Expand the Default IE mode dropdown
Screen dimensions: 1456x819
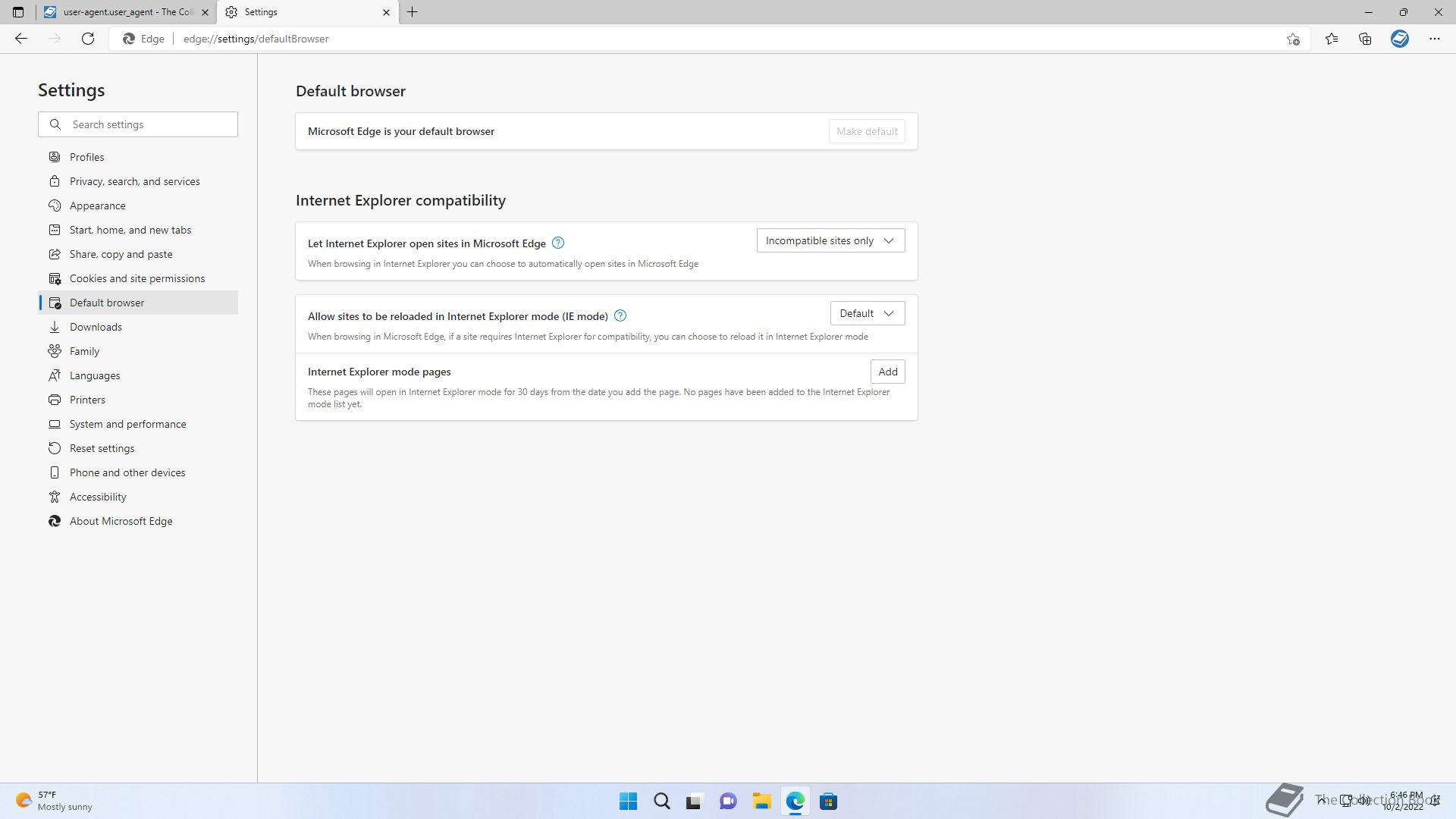pyautogui.click(x=868, y=313)
